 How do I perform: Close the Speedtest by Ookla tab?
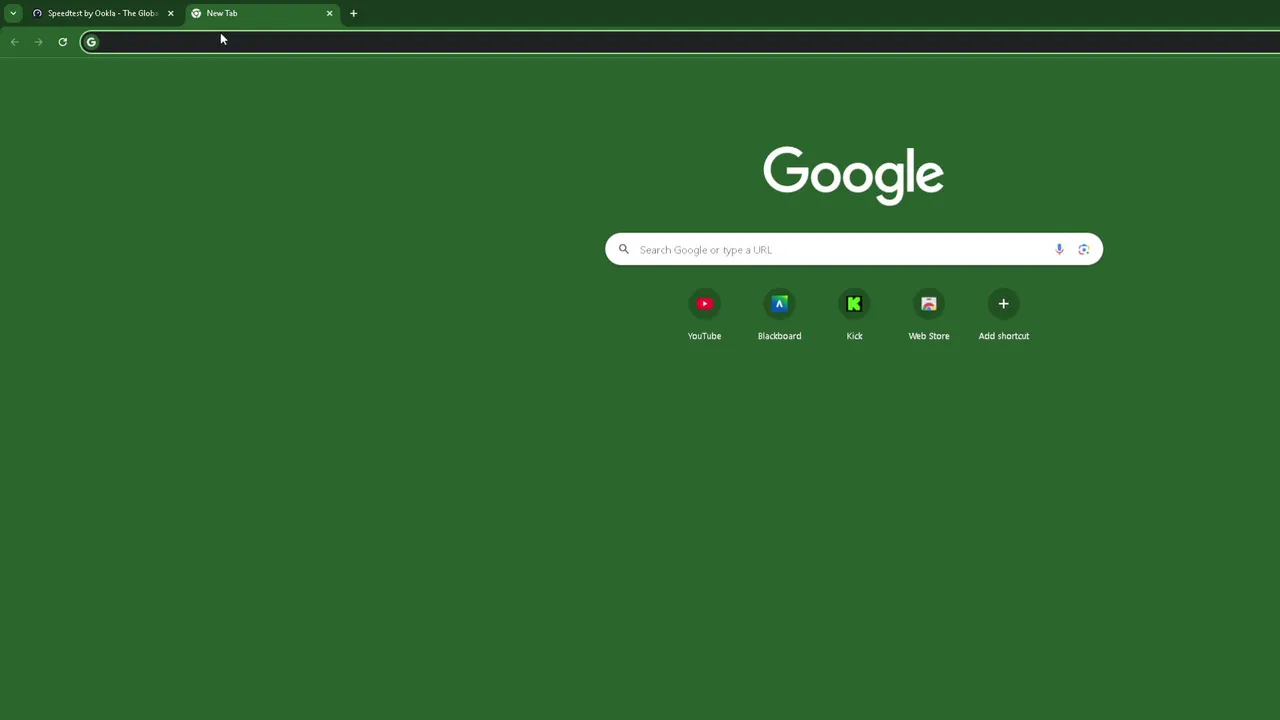[x=170, y=13]
